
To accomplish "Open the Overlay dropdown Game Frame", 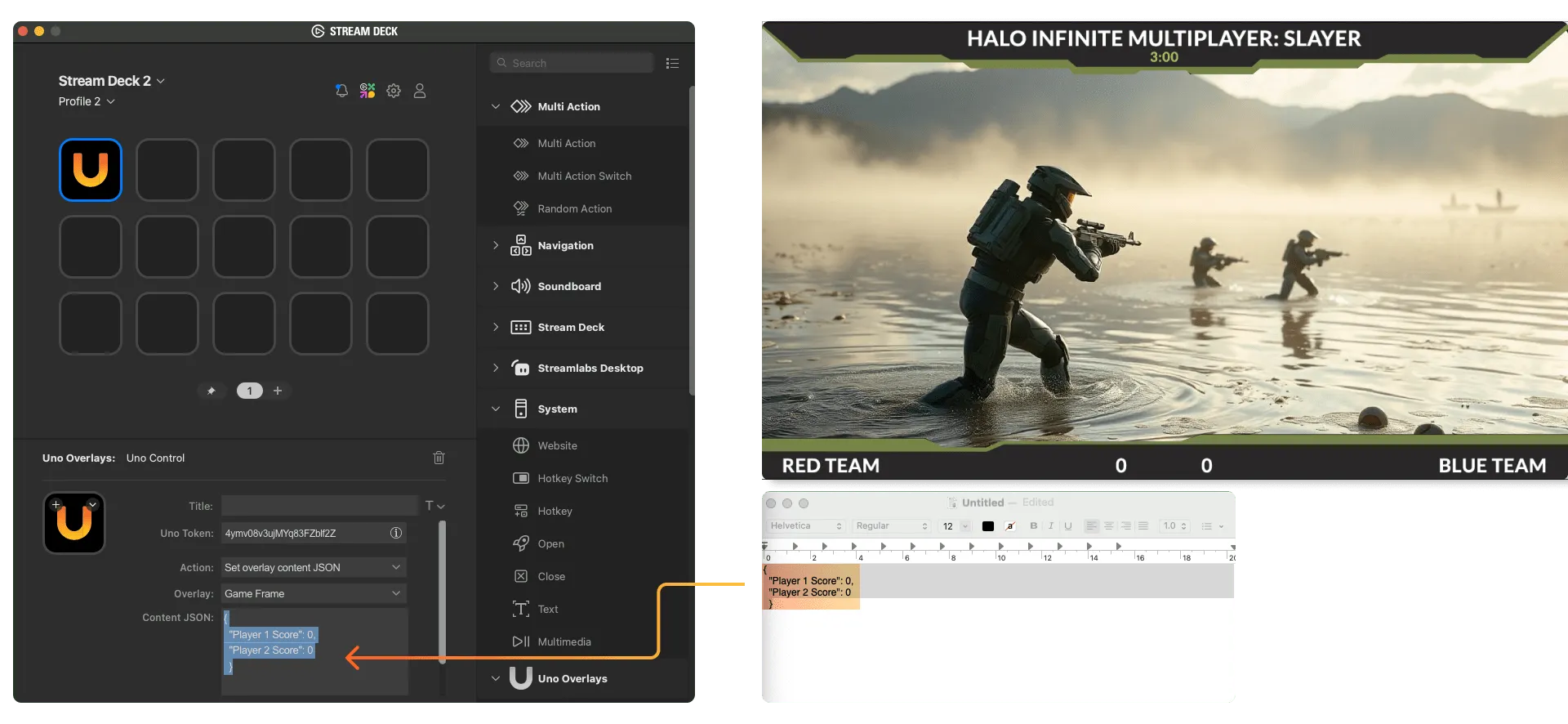I will click(314, 593).
